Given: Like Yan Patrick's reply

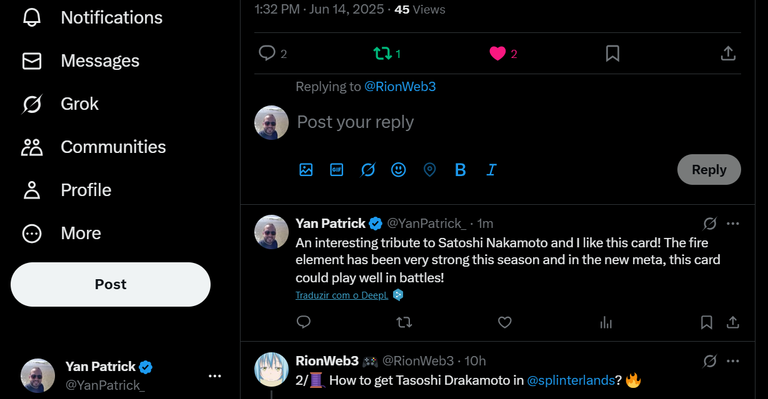Looking at the screenshot, I should coord(504,322).
